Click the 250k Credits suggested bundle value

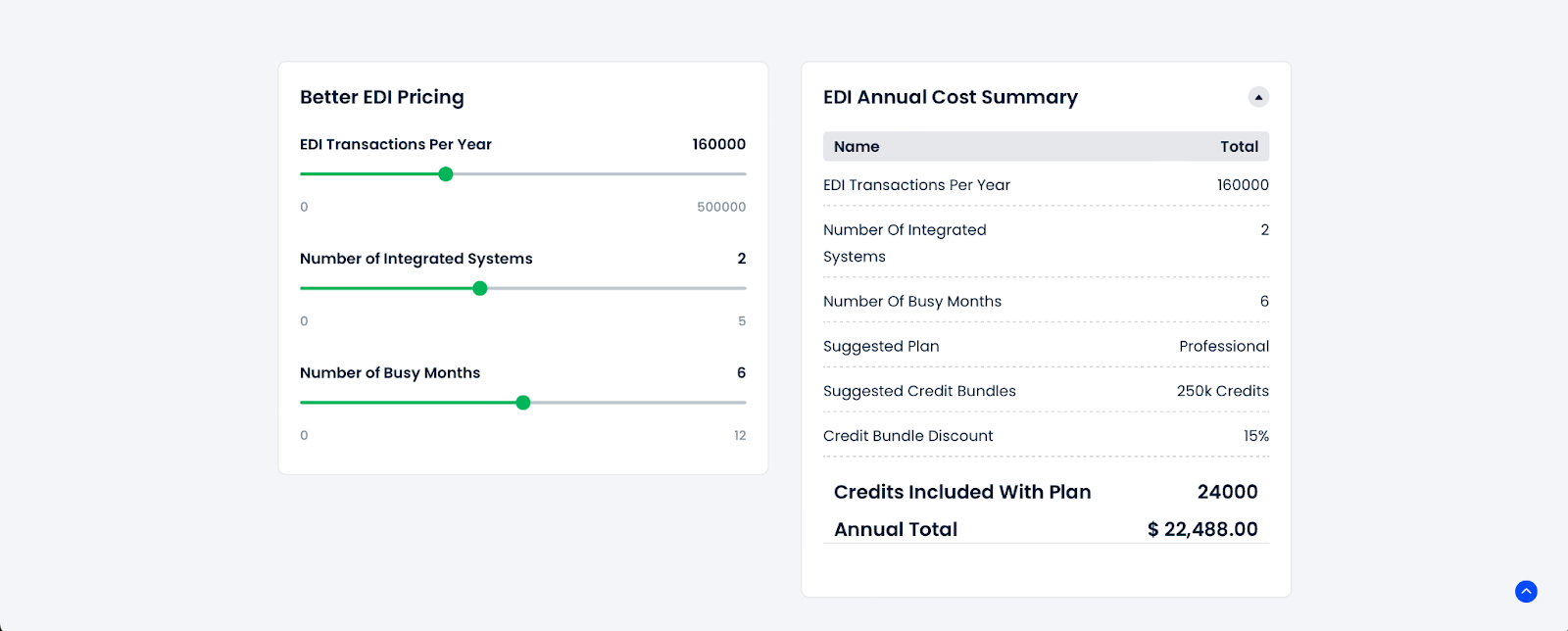click(1223, 390)
